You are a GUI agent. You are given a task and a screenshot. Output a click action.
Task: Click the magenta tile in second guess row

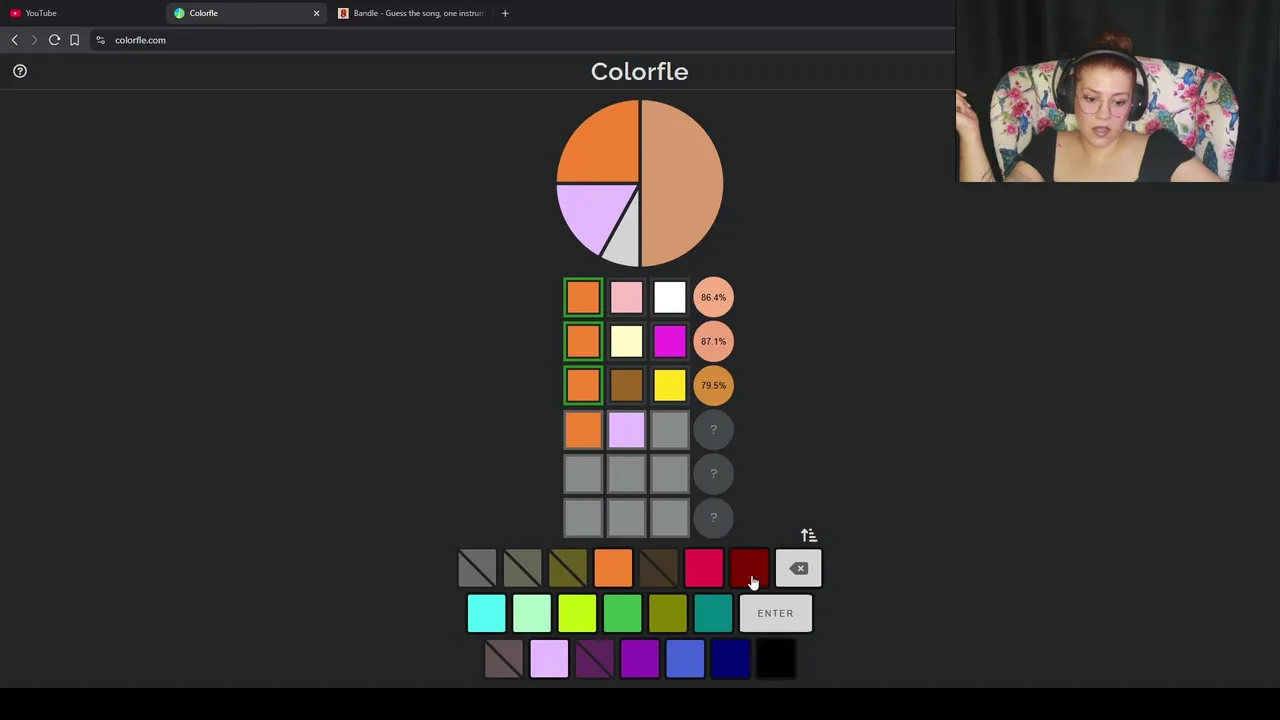point(670,341)
